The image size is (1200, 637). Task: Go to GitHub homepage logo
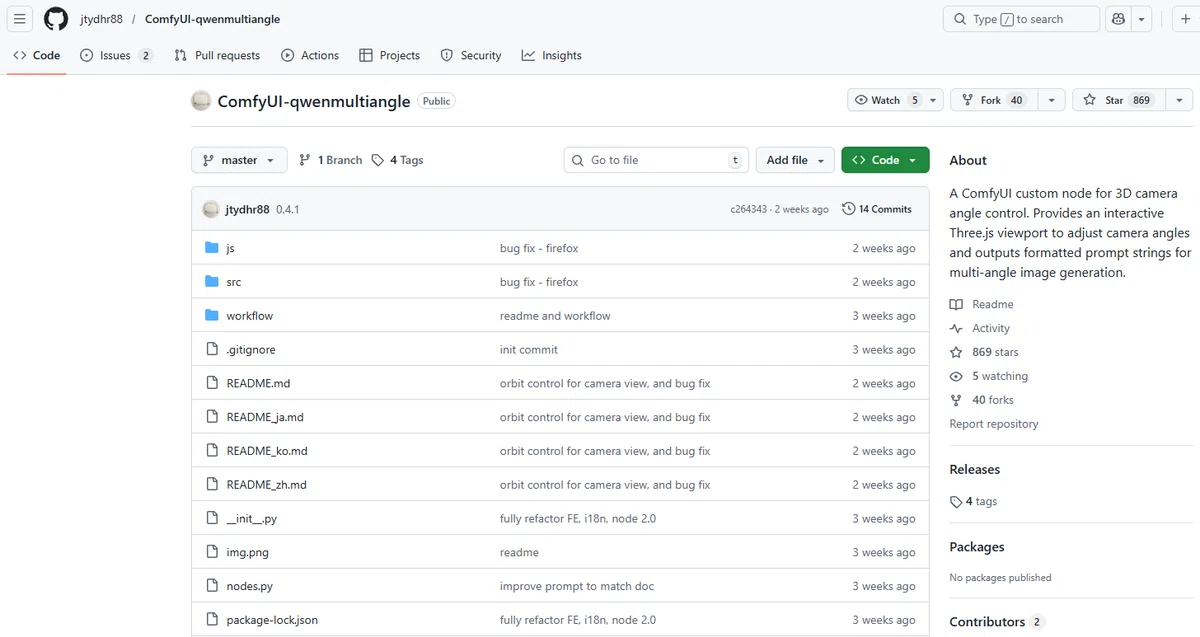click(56, 19)
